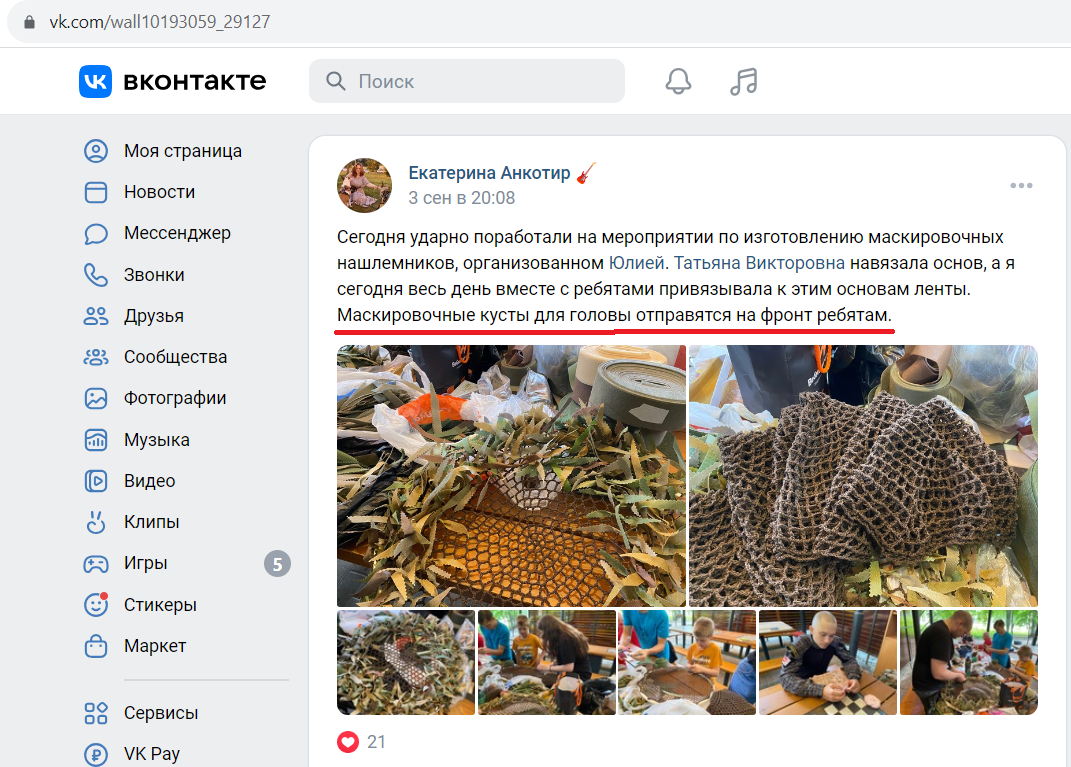Image resolution: width=1071 pixels, height=767 pixels.
Task: Click the VK logo icon
Action: [x=95, y=81]
